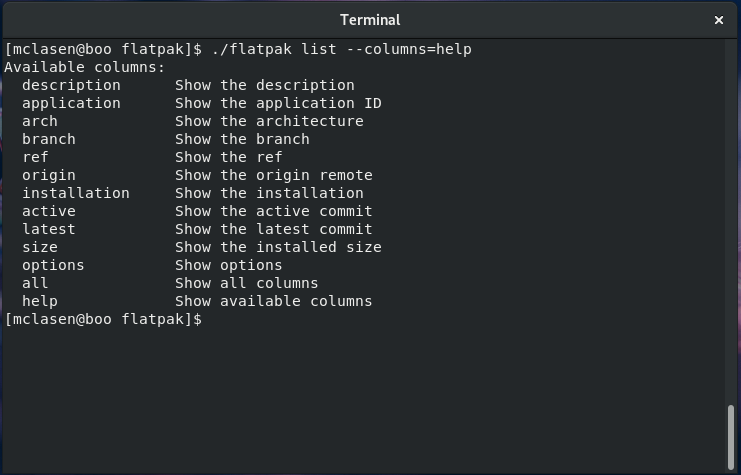Click the 'active' column name

(x=49, y=211)
